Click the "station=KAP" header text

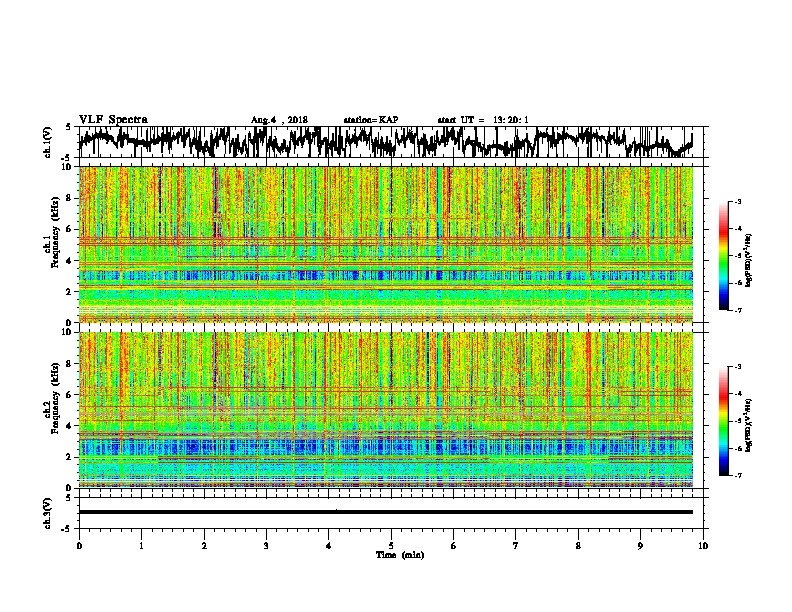(371, 120)
